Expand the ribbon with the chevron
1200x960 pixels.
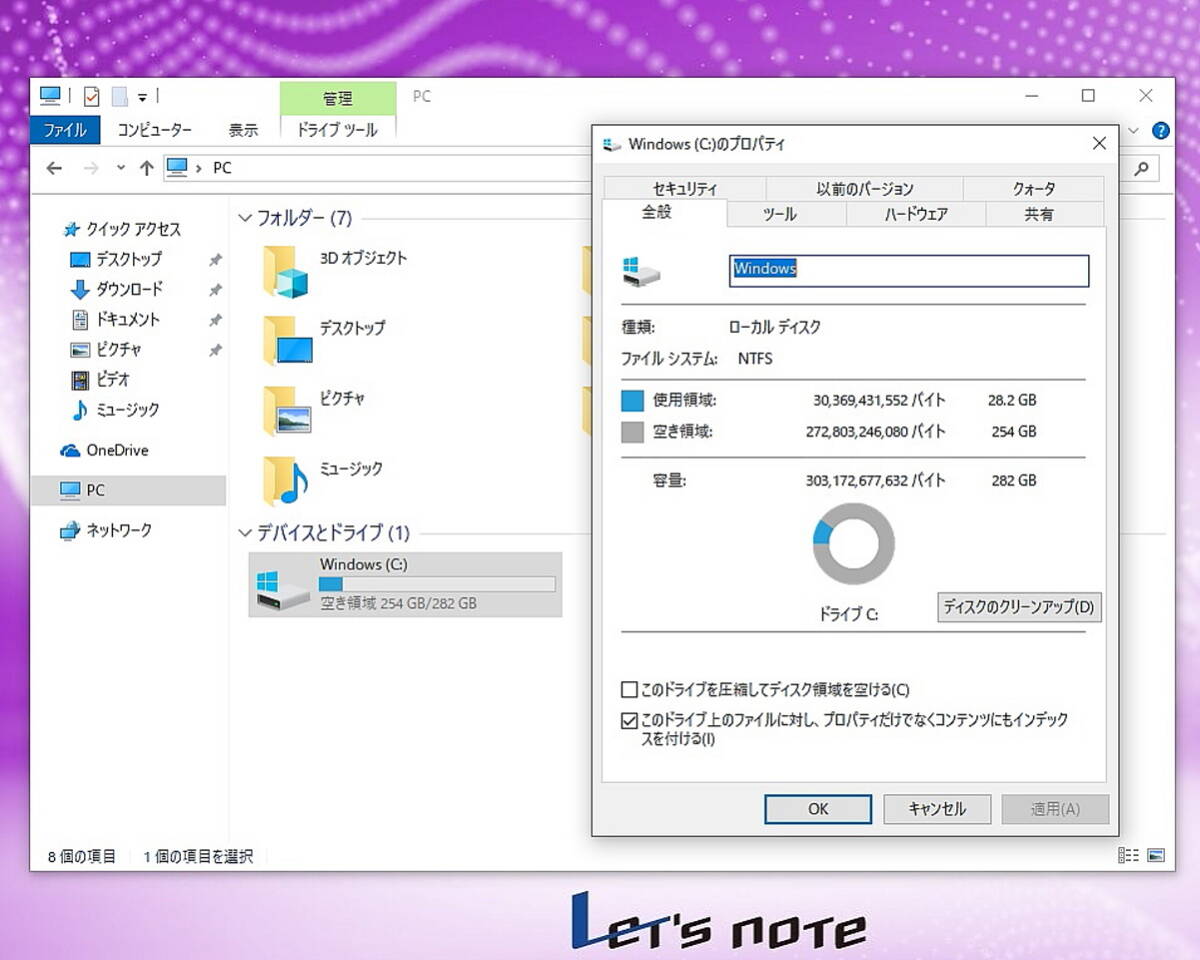(1133, 130)
